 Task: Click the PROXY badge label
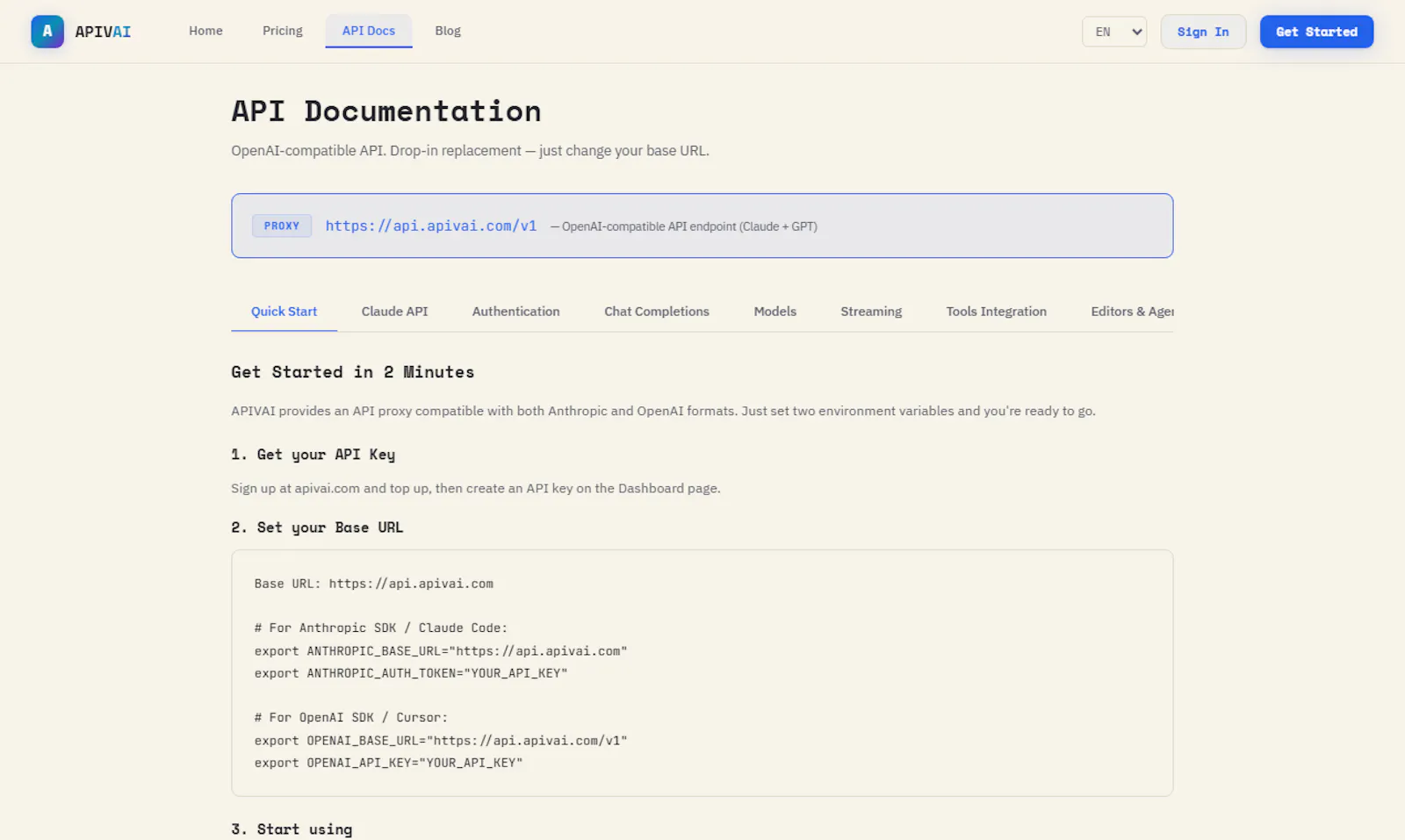[282, 226]
